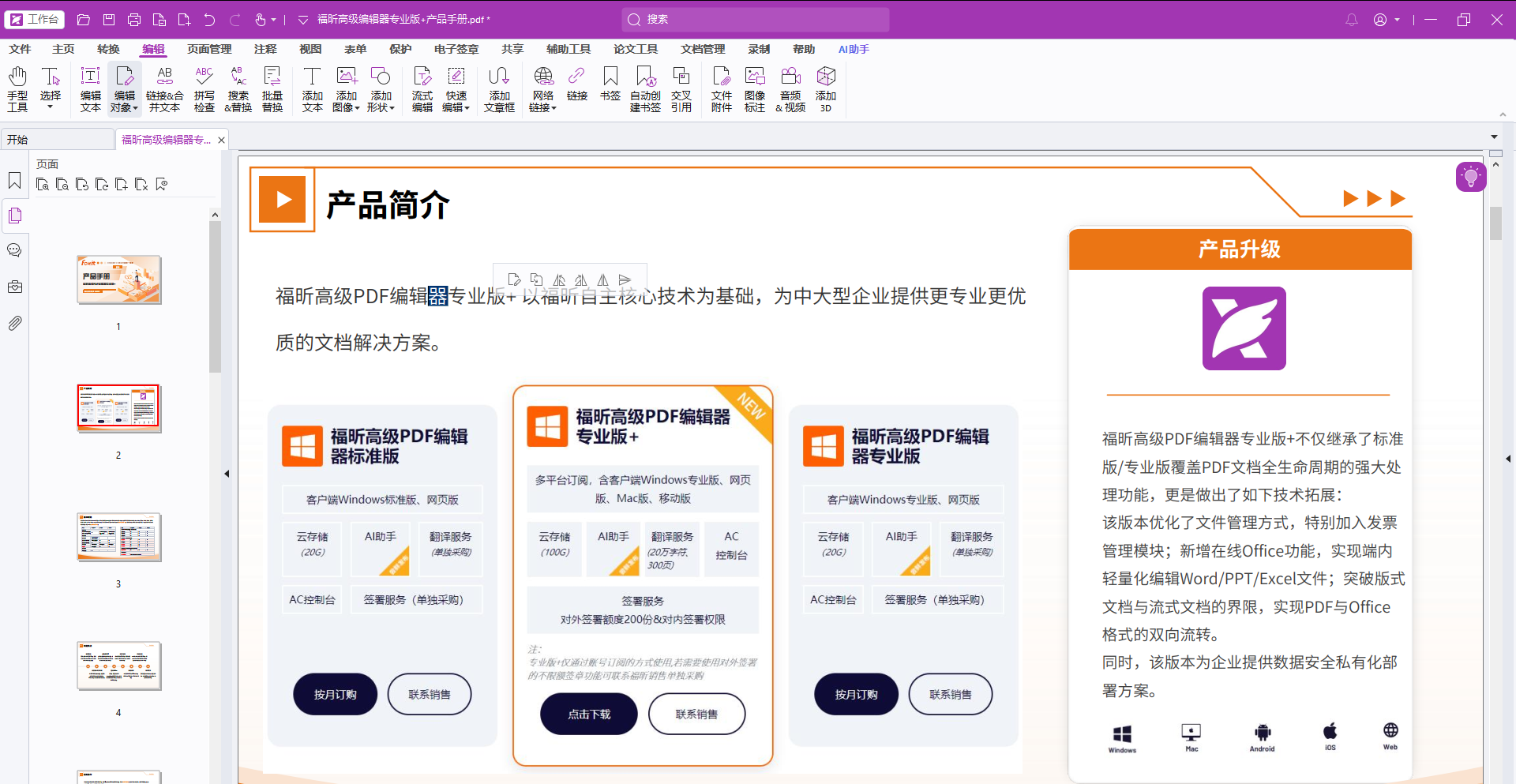Enlarge page thumbnails with the zoom-in icon
The image size is (1516, 784).
coord(43,185)
